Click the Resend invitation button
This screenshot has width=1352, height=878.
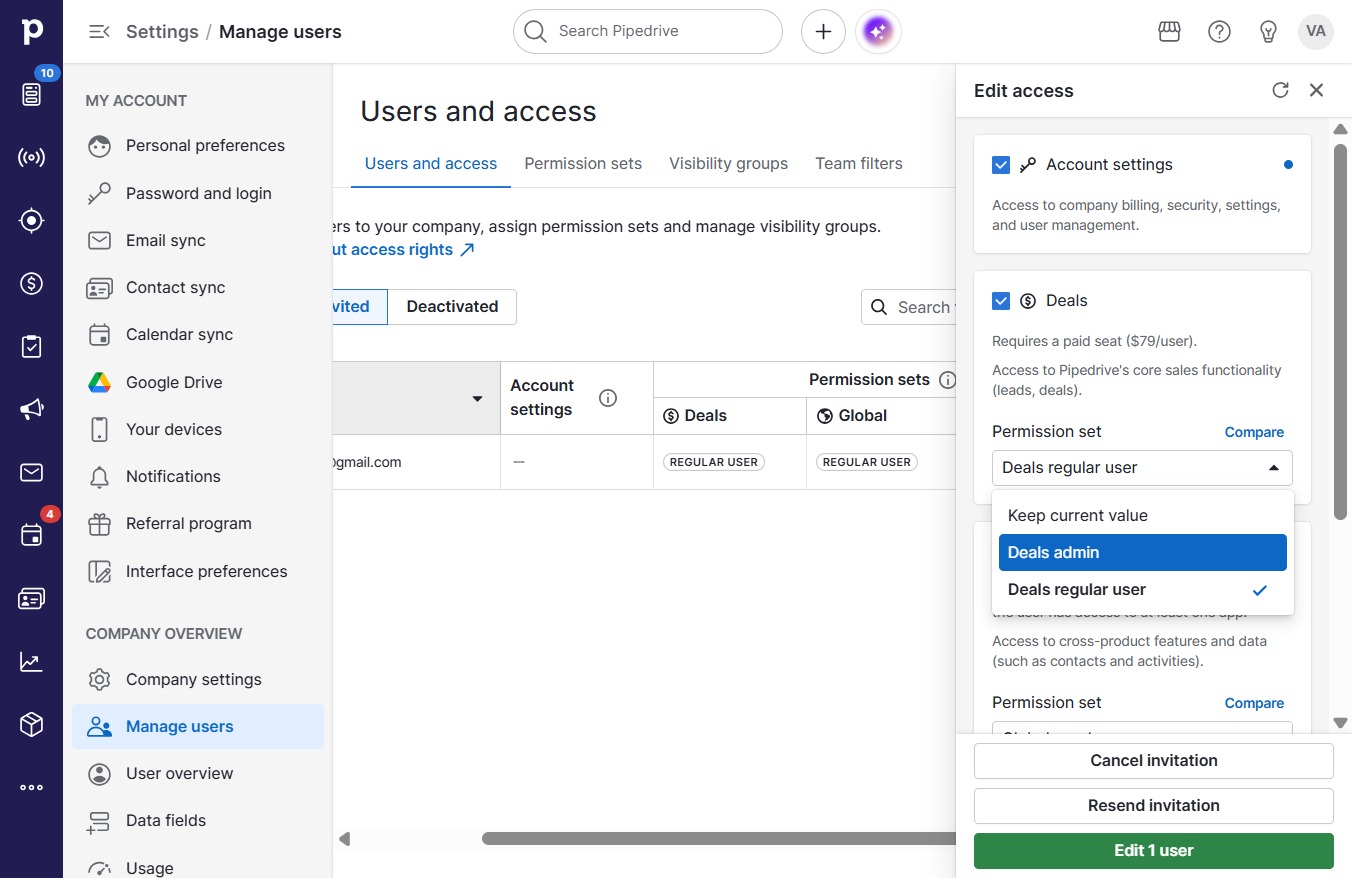tap(1154, 806)
